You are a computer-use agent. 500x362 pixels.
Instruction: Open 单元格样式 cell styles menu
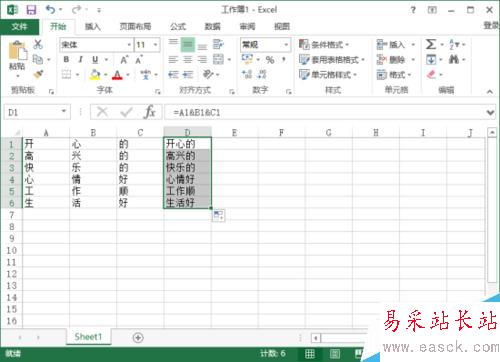tap(328, 74)
